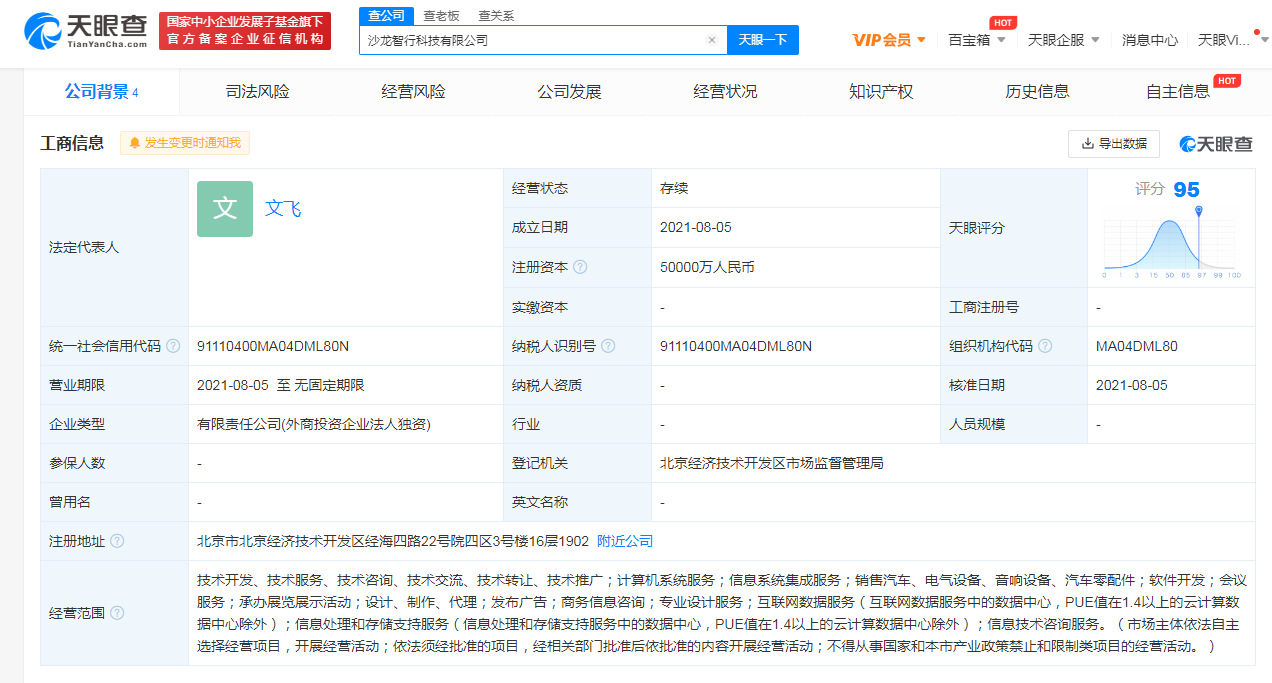
Task: Select the 知识产权 tab
Action: [880, 90]
